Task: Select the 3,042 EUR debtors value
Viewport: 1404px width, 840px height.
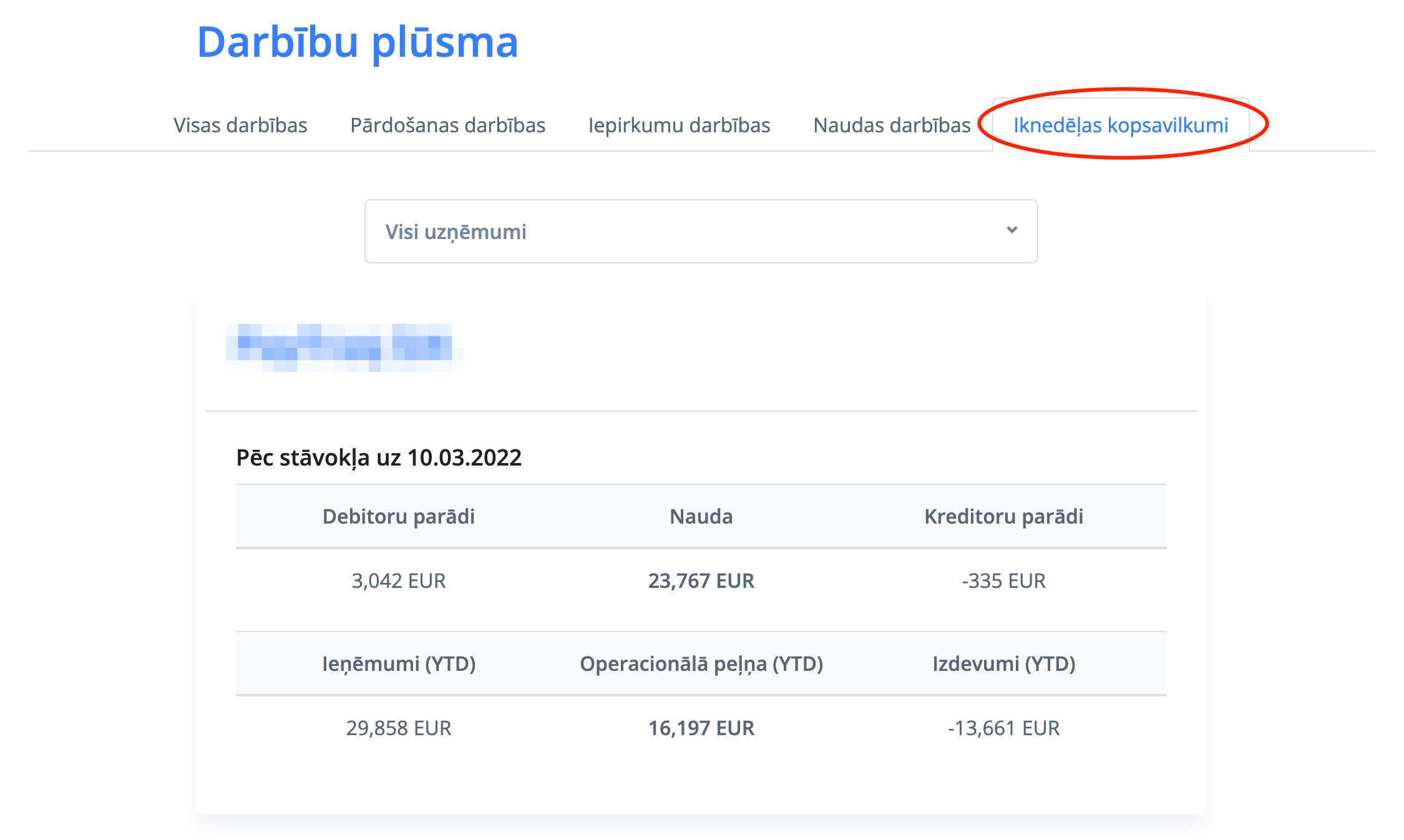Action: click(x=398, y=581)
